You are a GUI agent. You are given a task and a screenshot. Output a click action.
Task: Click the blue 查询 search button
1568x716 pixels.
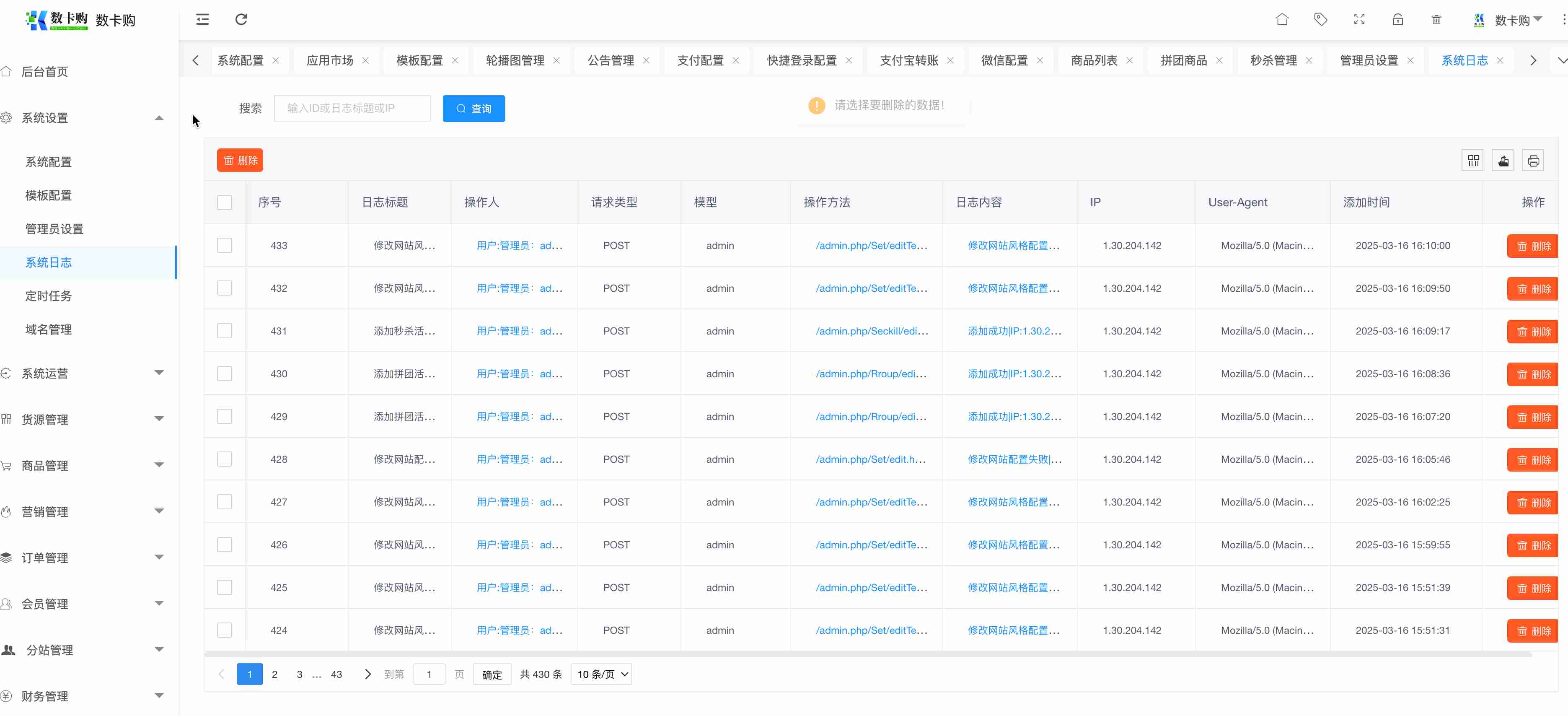click(x=474, y=109)
